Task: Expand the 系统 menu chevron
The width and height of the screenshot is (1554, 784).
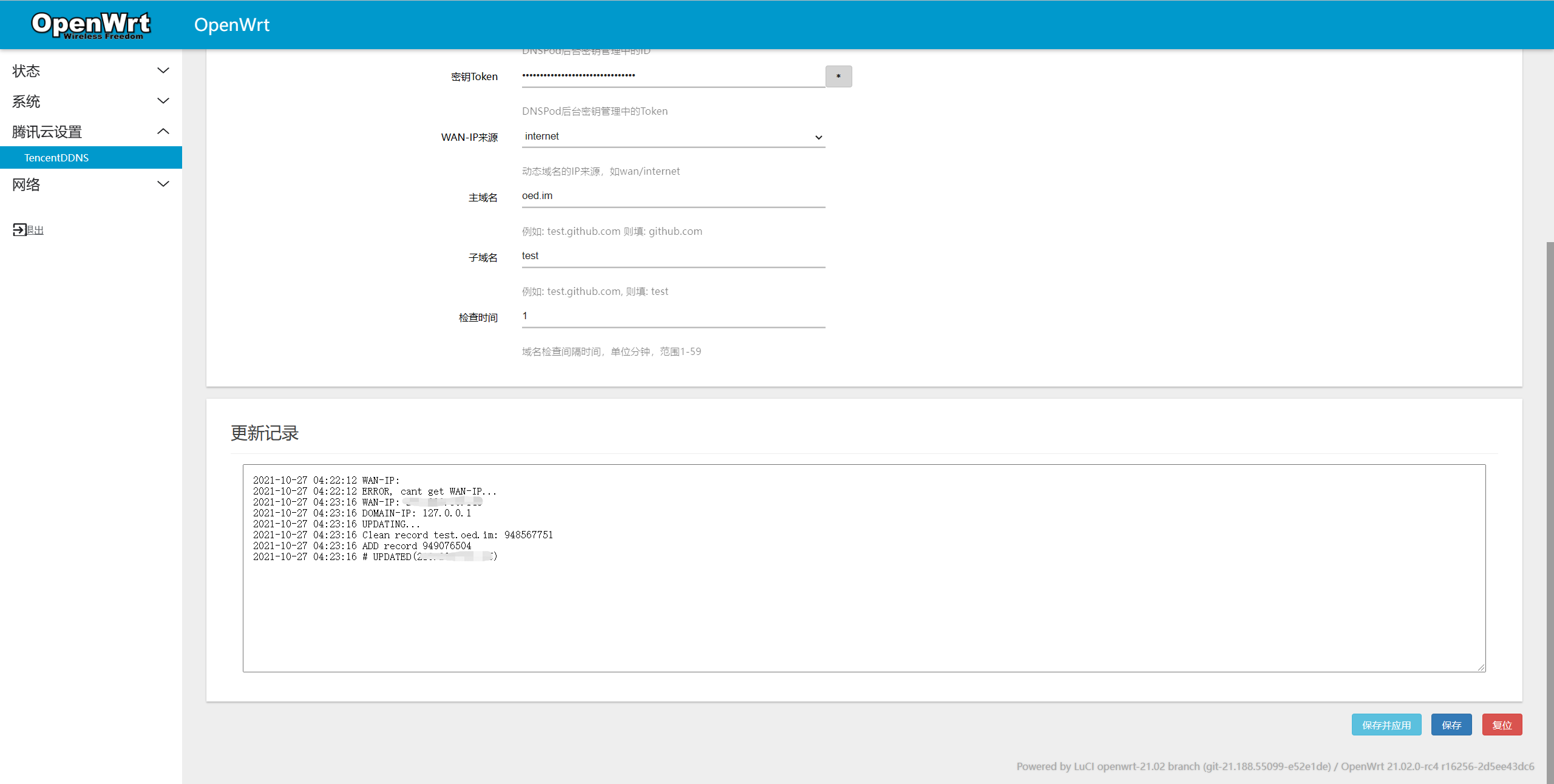Action: [163, 101]
